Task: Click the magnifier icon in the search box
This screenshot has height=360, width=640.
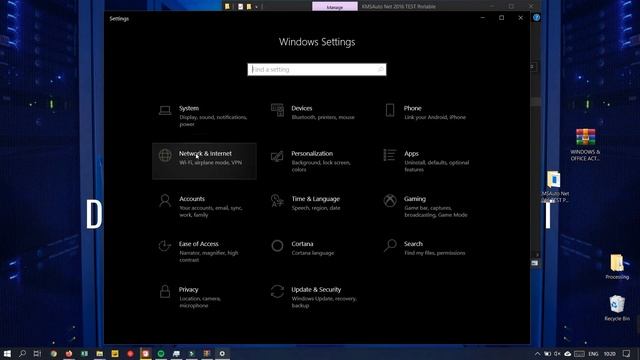Action: tap(380, 69)
